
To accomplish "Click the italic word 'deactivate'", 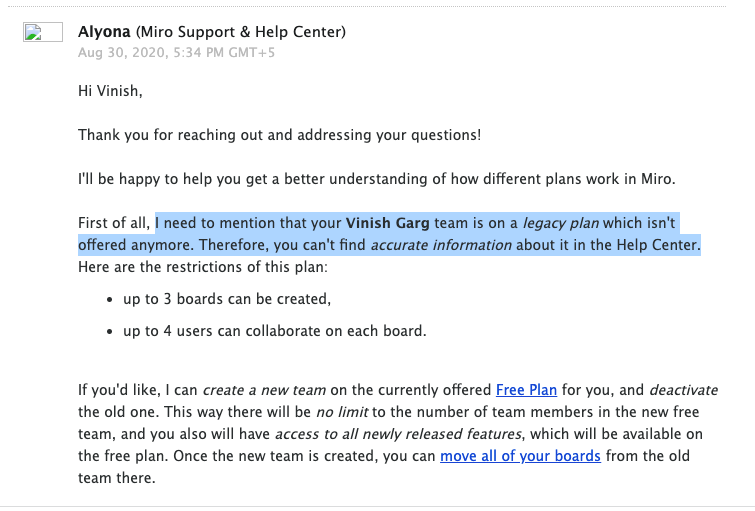I will (683, 390).
